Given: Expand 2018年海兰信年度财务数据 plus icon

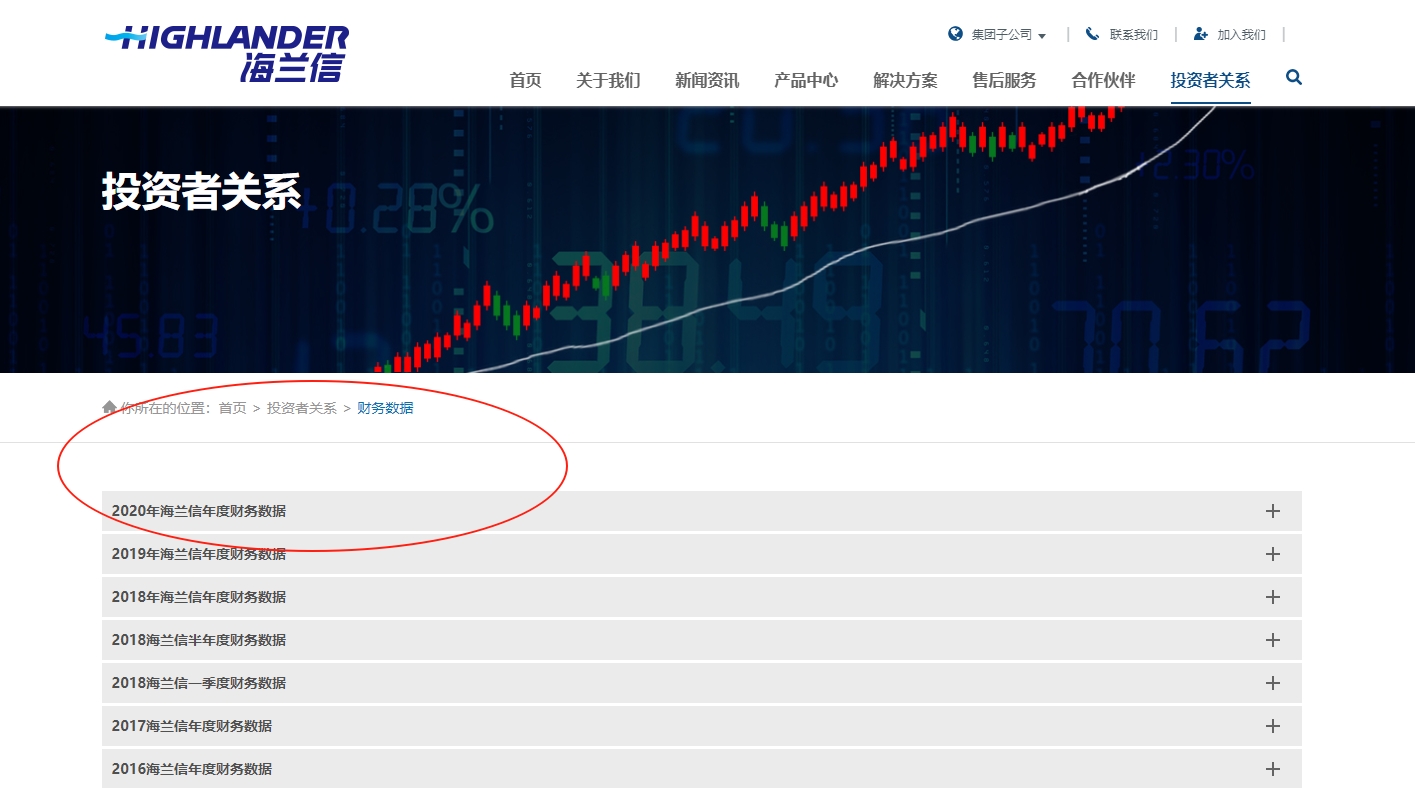Looking at the screenshot, I should (1273, 597).
